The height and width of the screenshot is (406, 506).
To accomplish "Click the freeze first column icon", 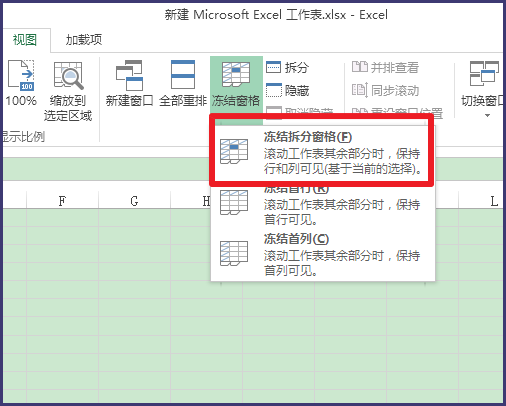I will coord(234,254).
